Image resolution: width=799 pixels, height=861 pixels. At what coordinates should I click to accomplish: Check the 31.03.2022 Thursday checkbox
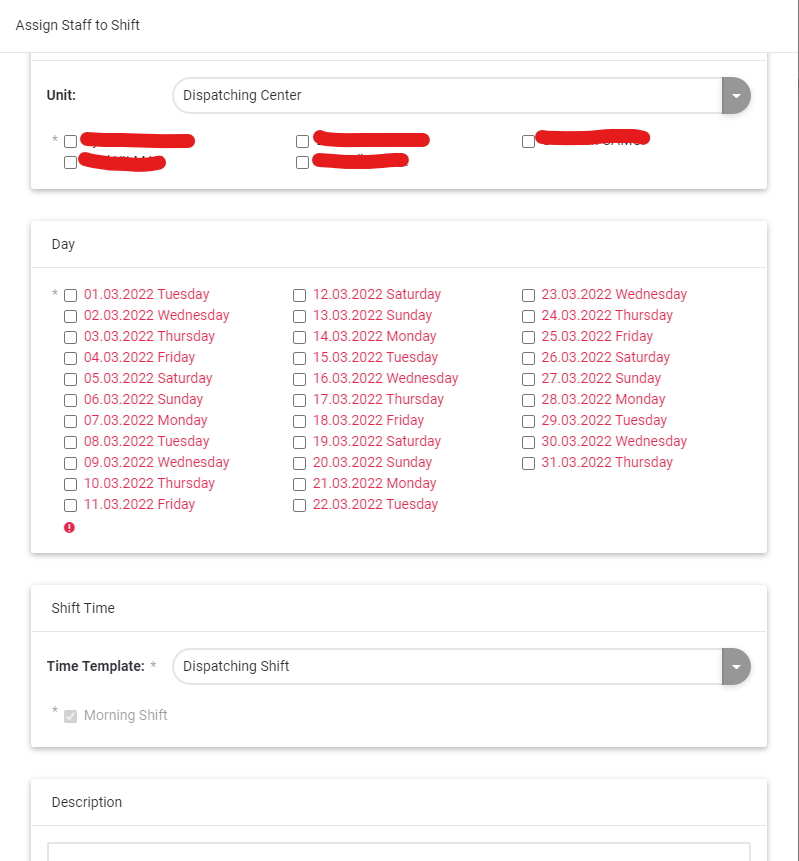point(528,463)
